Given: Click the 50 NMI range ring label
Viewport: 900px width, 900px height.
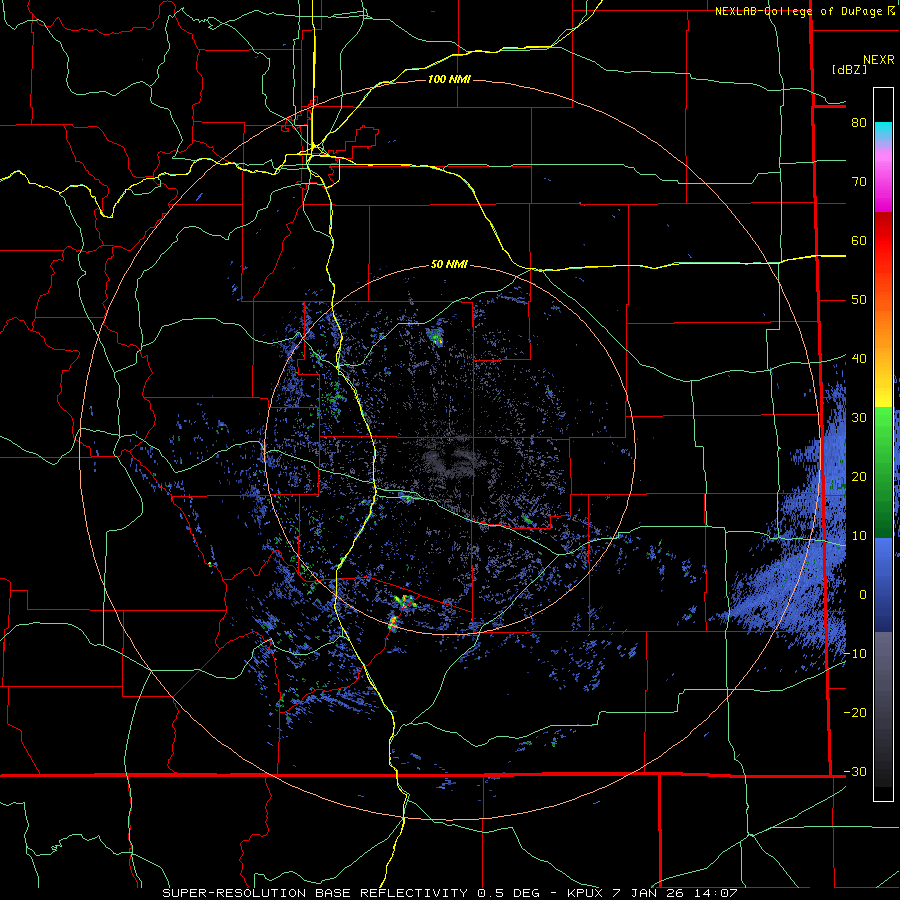Looking at the screenshot, I should (449, 265).
